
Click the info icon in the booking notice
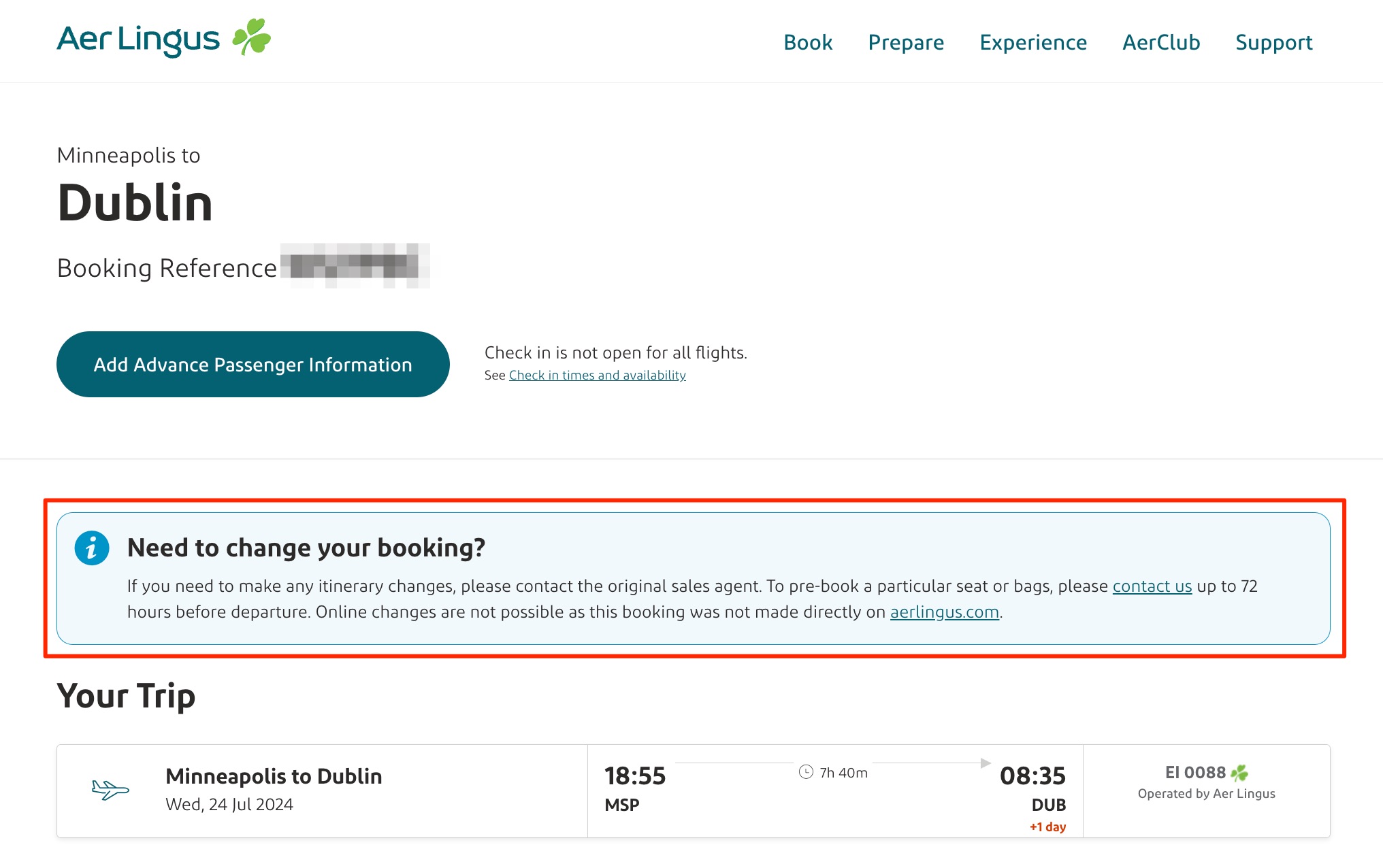point(91,548)
